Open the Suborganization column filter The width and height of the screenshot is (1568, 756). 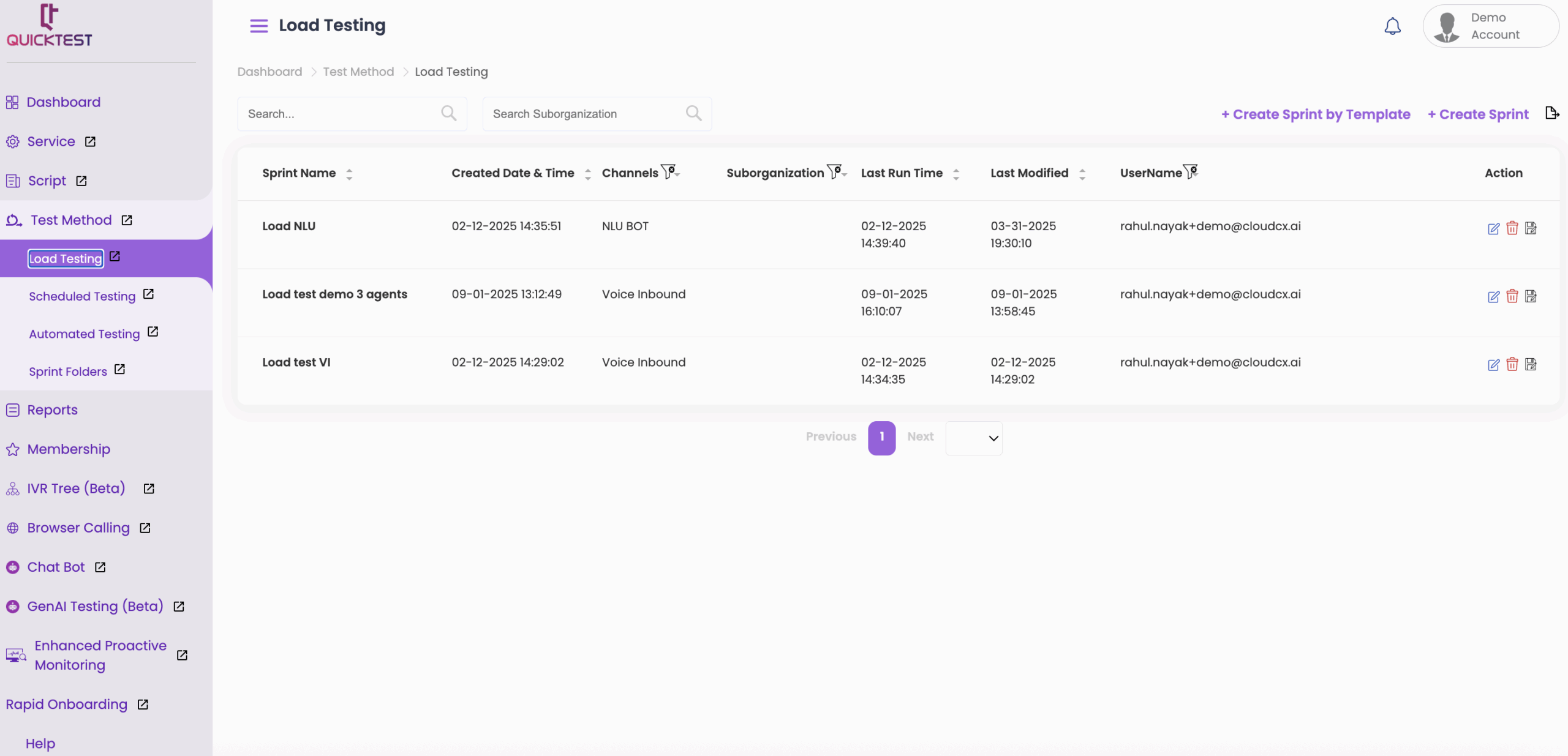click(835, 172)
